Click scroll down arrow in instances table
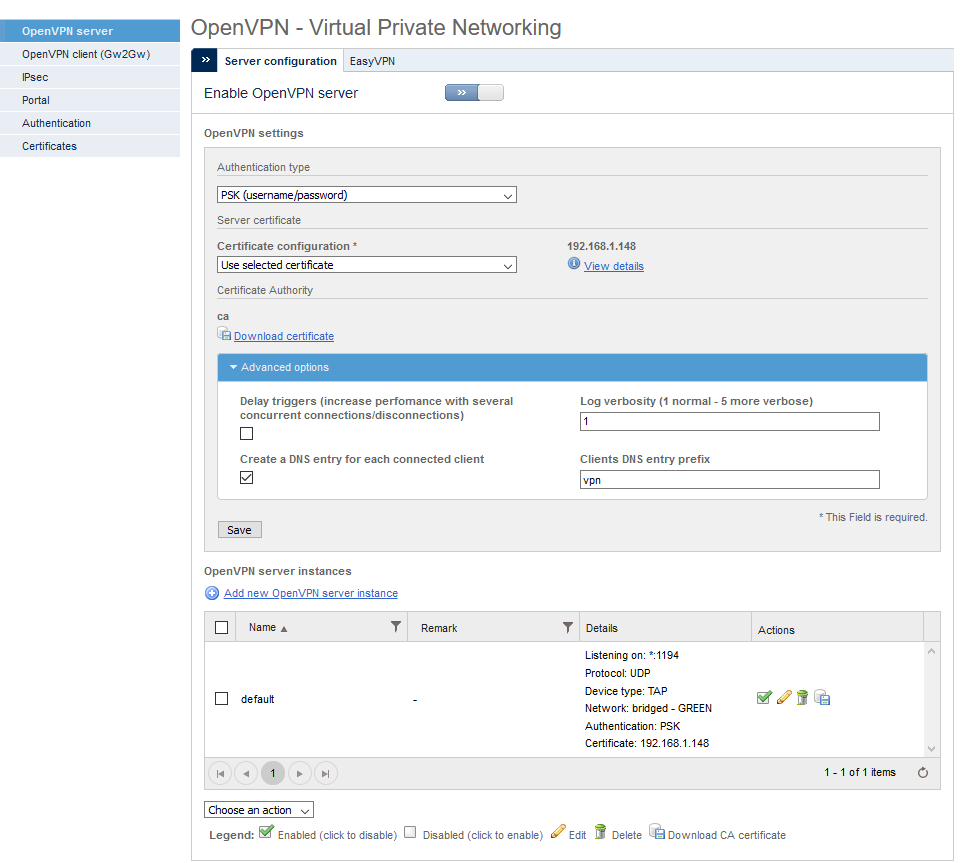963x863 pixels. tap(932, 749)
